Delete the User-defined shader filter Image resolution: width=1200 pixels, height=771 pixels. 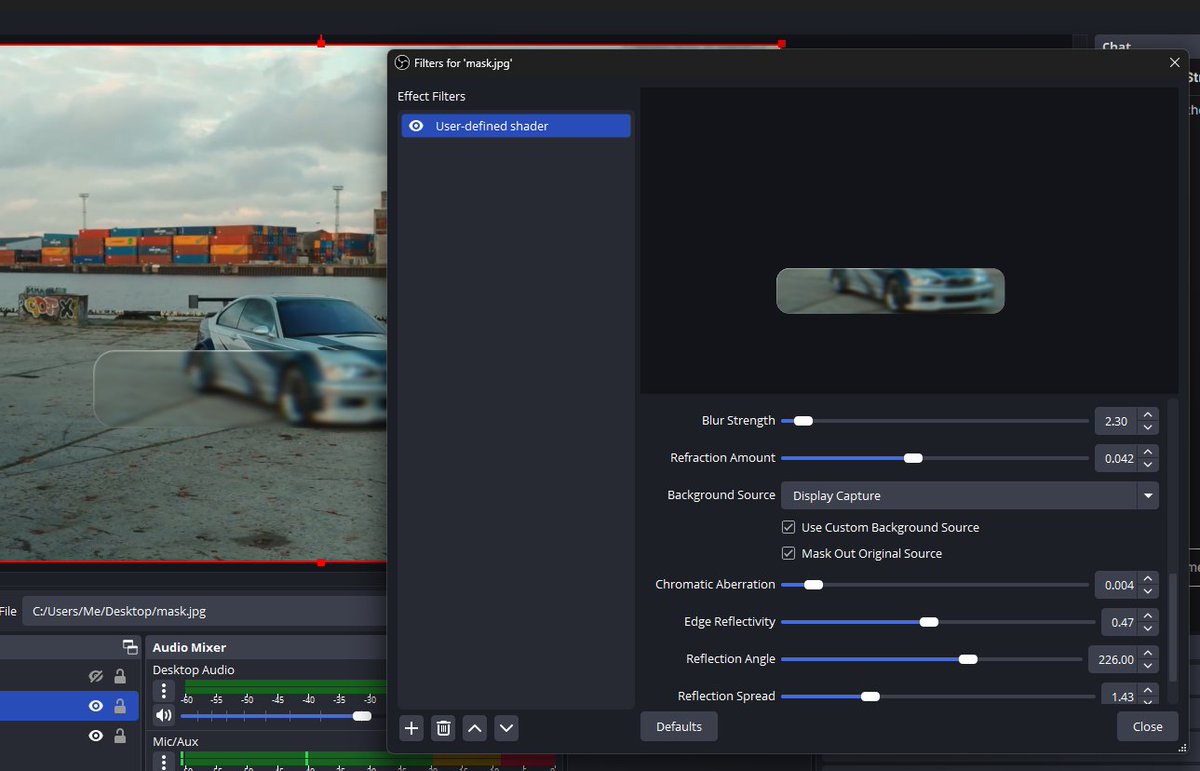pos(443,728)
